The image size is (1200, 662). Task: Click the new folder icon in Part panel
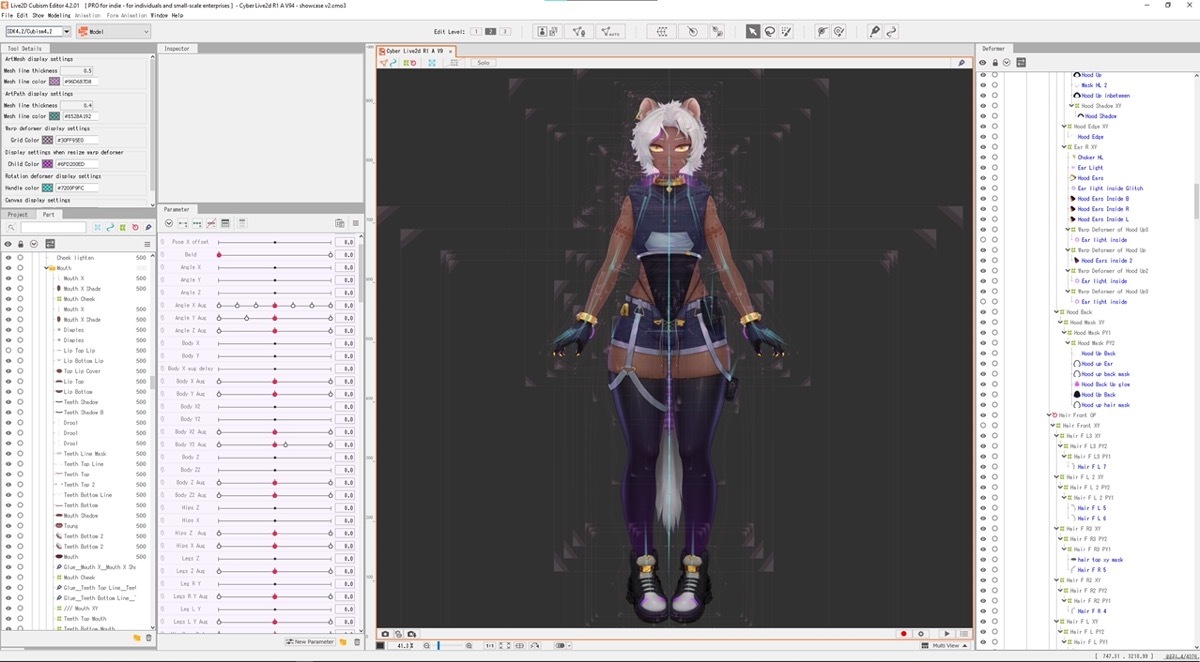tap(137, 637)
